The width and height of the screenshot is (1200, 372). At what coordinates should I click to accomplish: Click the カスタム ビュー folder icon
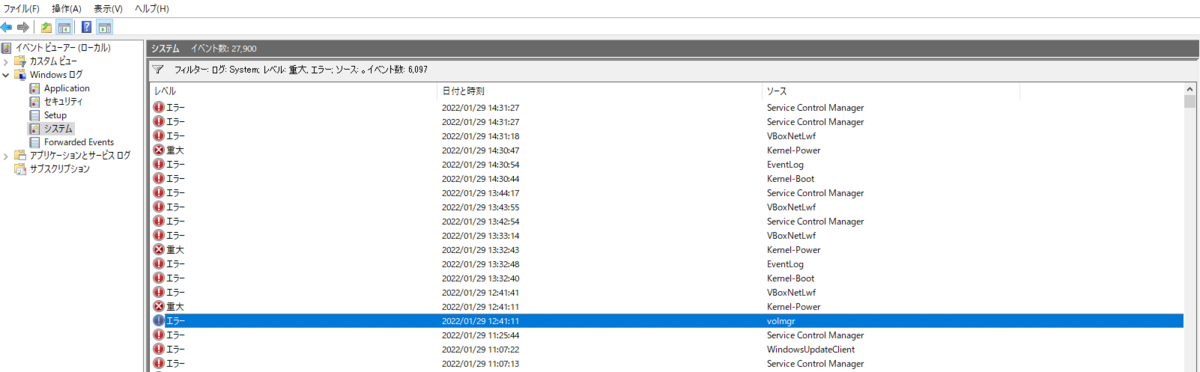(21, 61)
